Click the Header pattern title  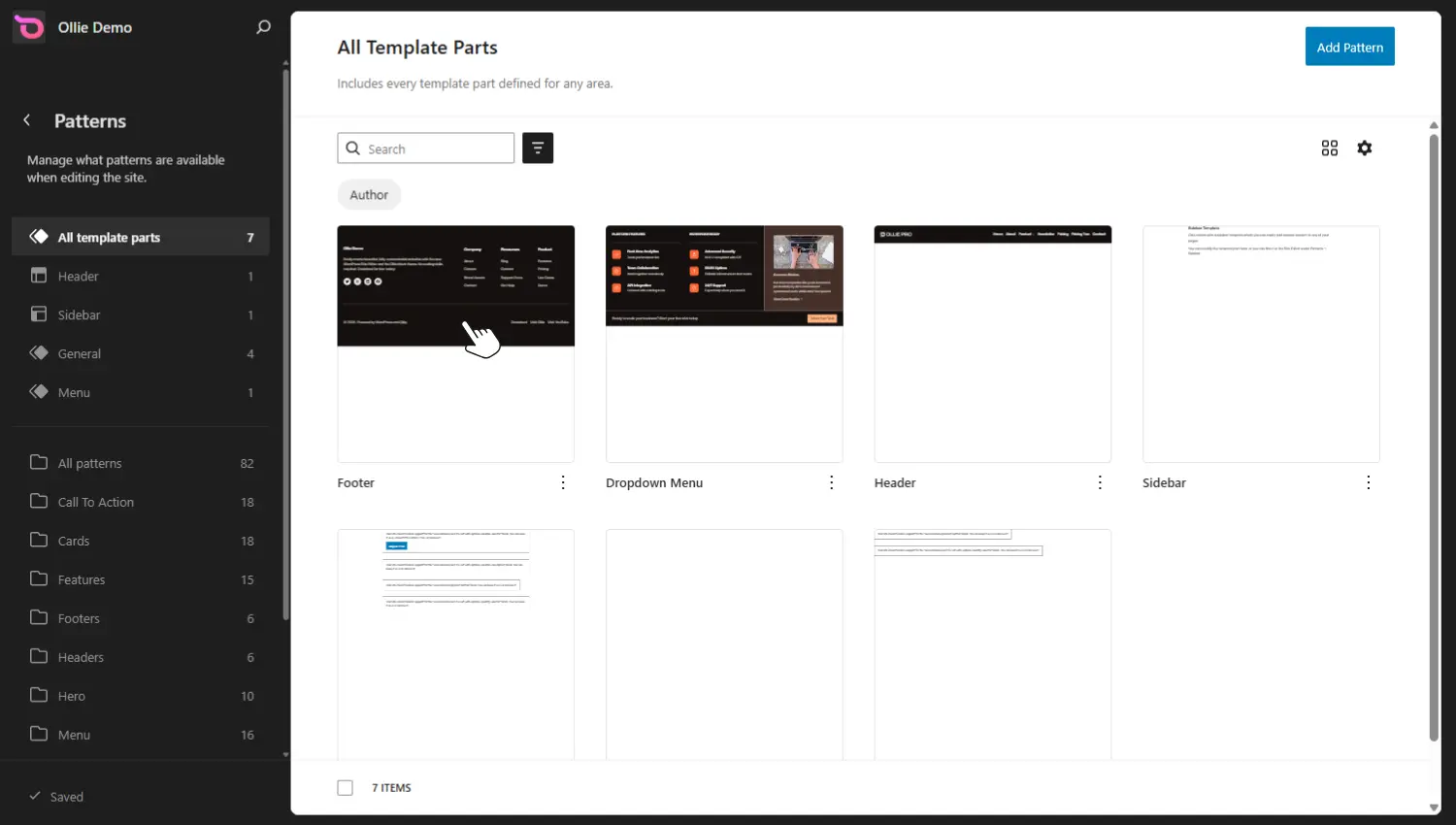click(x=895, y=482)
